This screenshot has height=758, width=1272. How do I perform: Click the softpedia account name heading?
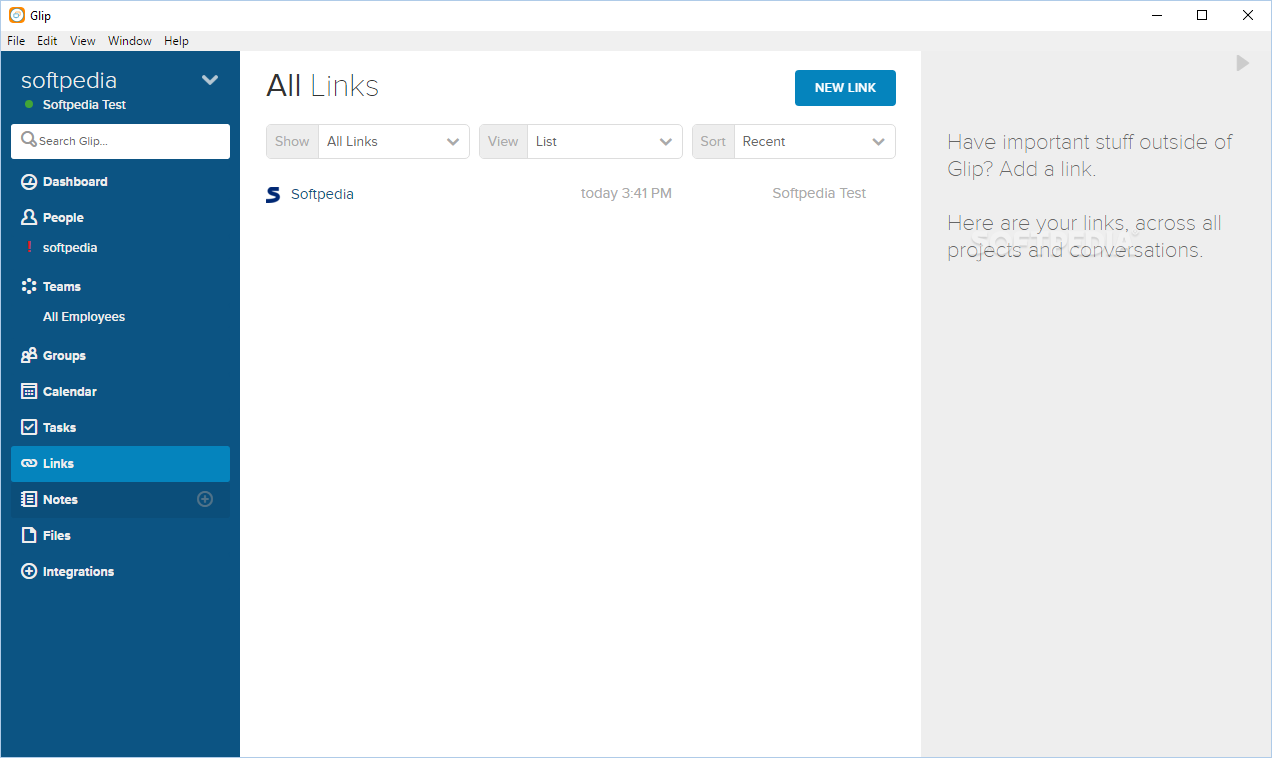tap(69, 81)
